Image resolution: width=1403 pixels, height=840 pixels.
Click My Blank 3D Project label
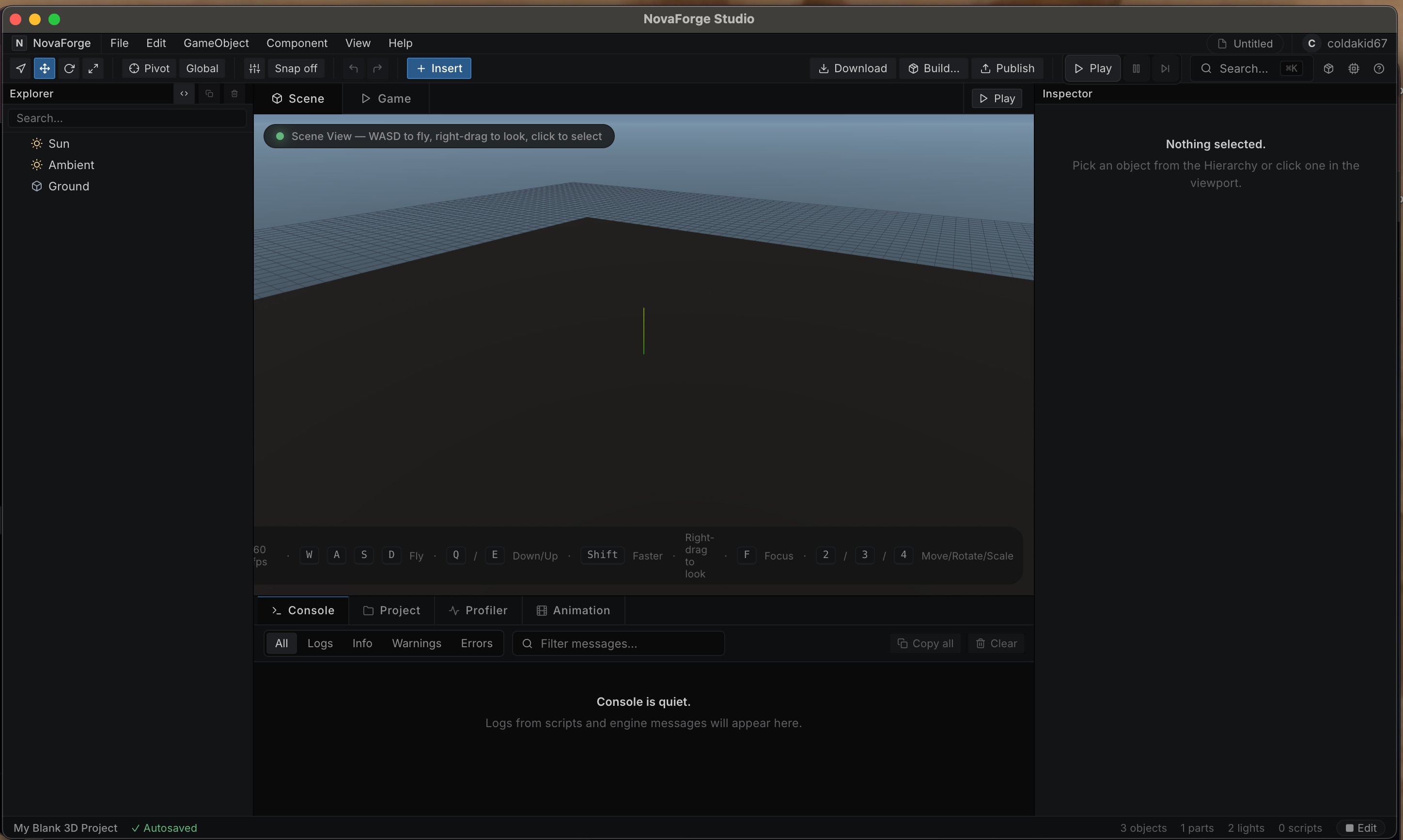click(66, 828)
